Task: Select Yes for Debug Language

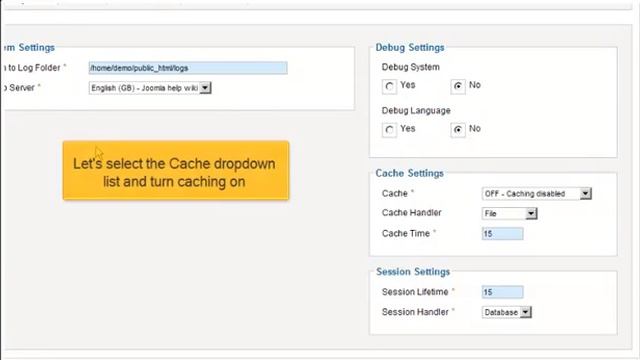Action: pyautogui.click(x=389, y=130)
